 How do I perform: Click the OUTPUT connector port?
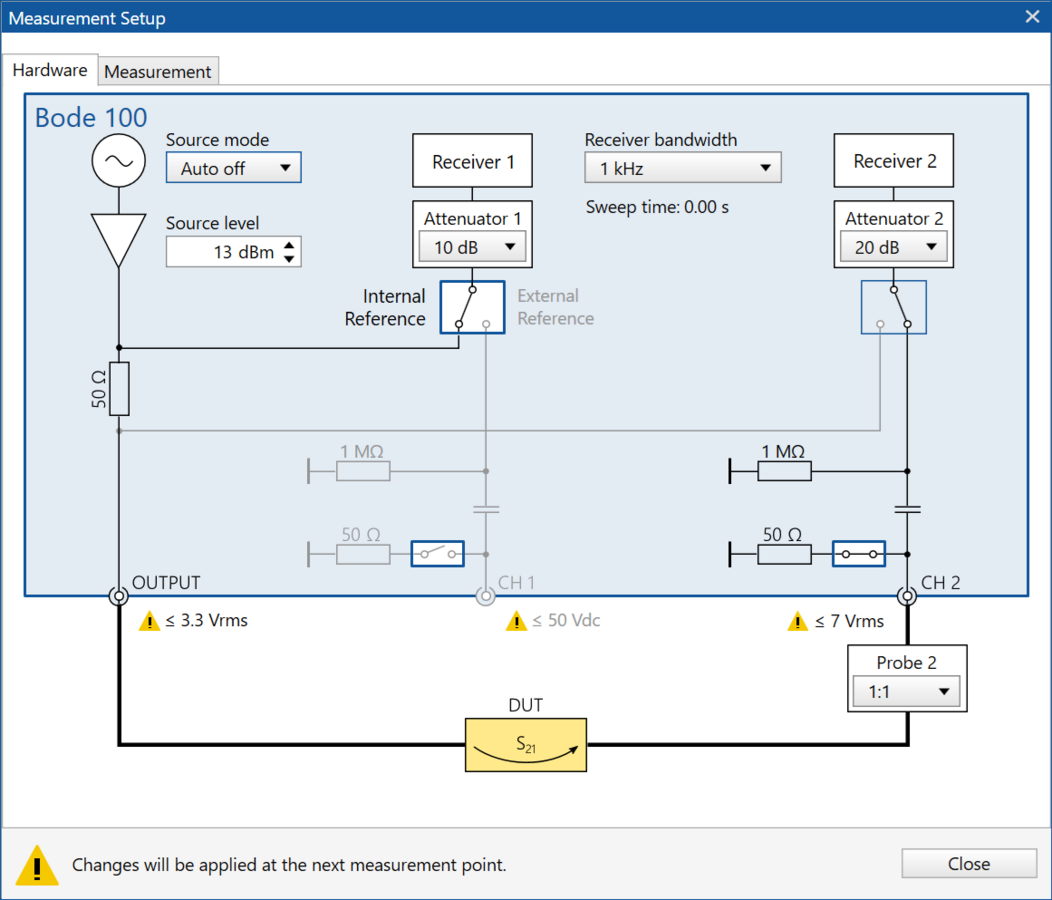119,596
